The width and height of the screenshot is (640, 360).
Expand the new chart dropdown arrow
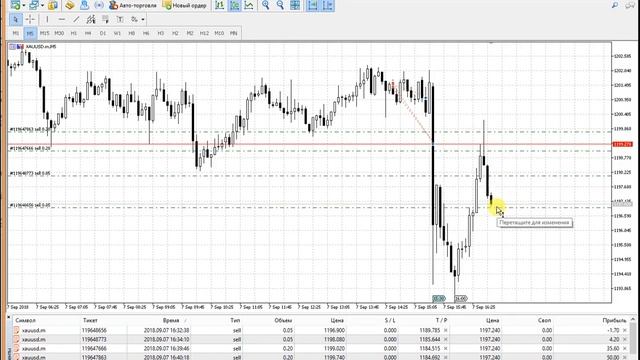pos(24,5)
